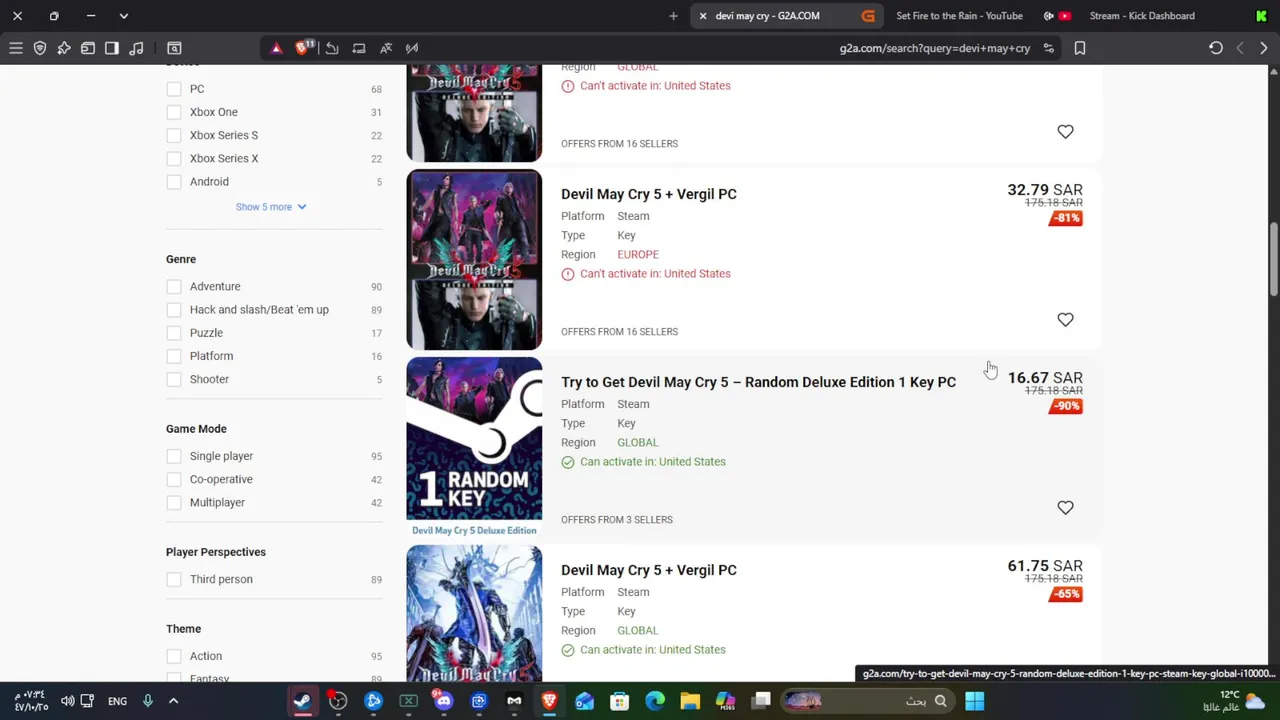Open Microsoft Store from taskbar
Image resolution: width=1280 pixels, height=720 pixels.
[620, 701]
